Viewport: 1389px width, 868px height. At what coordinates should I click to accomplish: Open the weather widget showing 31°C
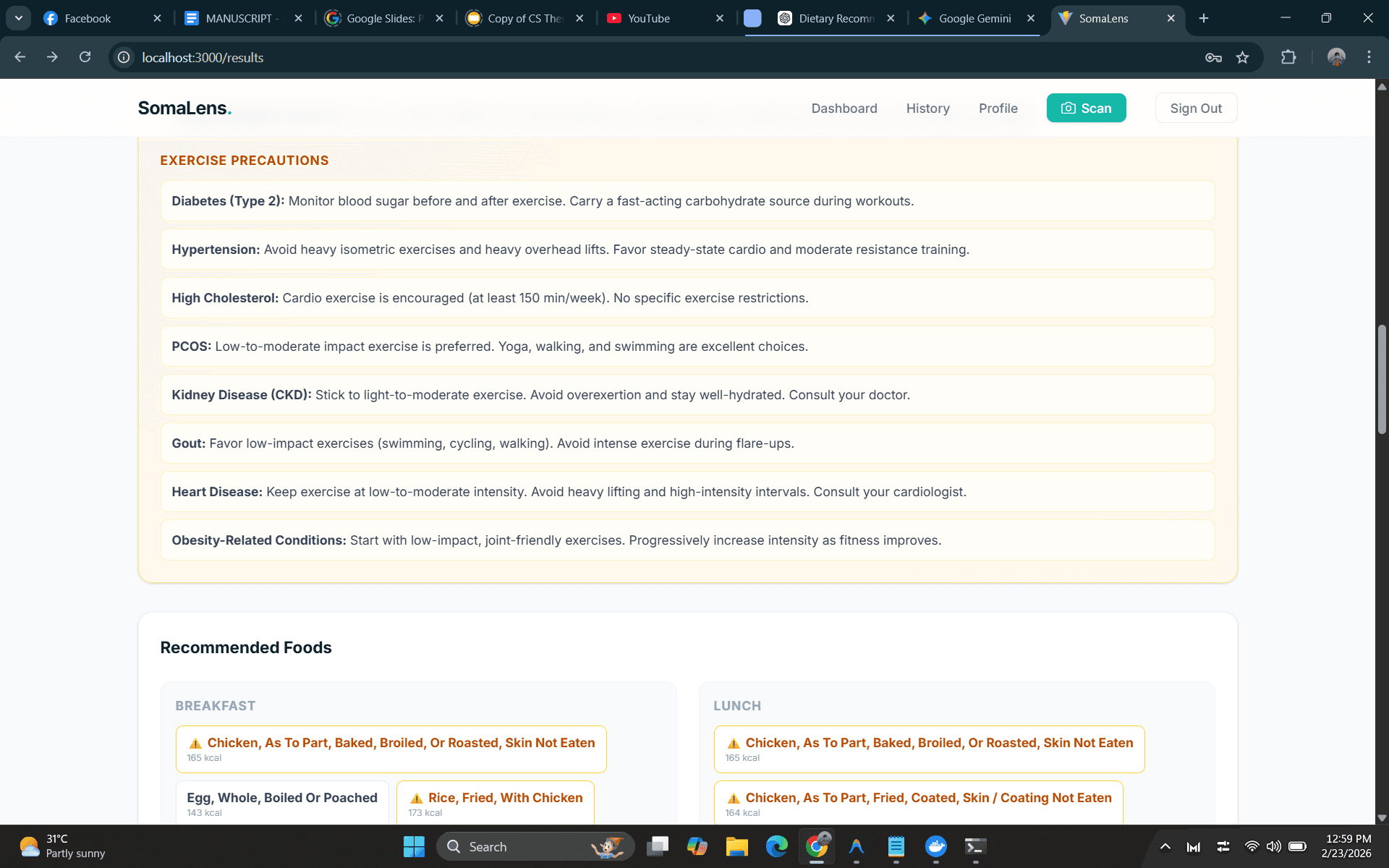click(x=62, y=846)
